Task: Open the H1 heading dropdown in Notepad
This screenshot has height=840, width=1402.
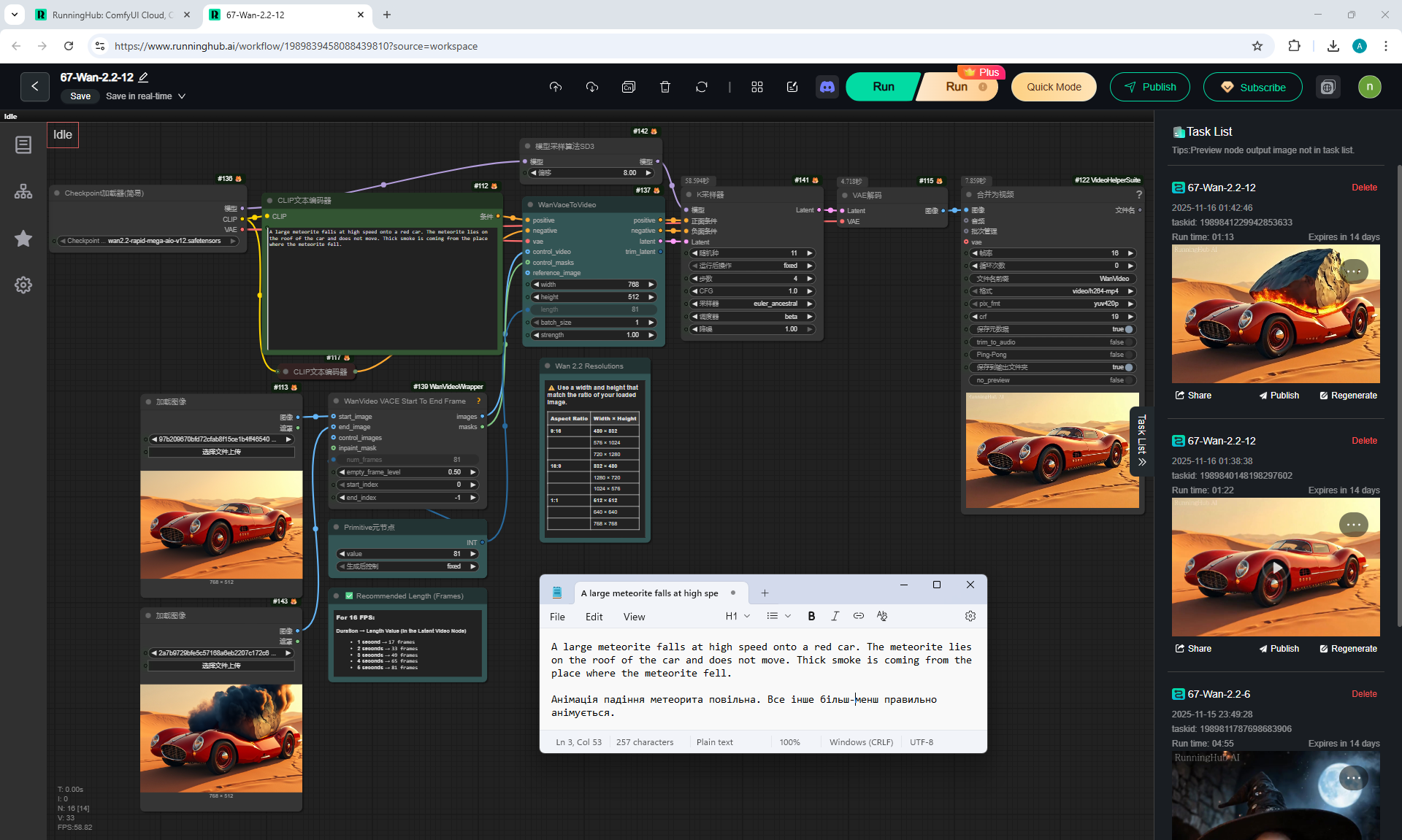Action: [738, 616]
